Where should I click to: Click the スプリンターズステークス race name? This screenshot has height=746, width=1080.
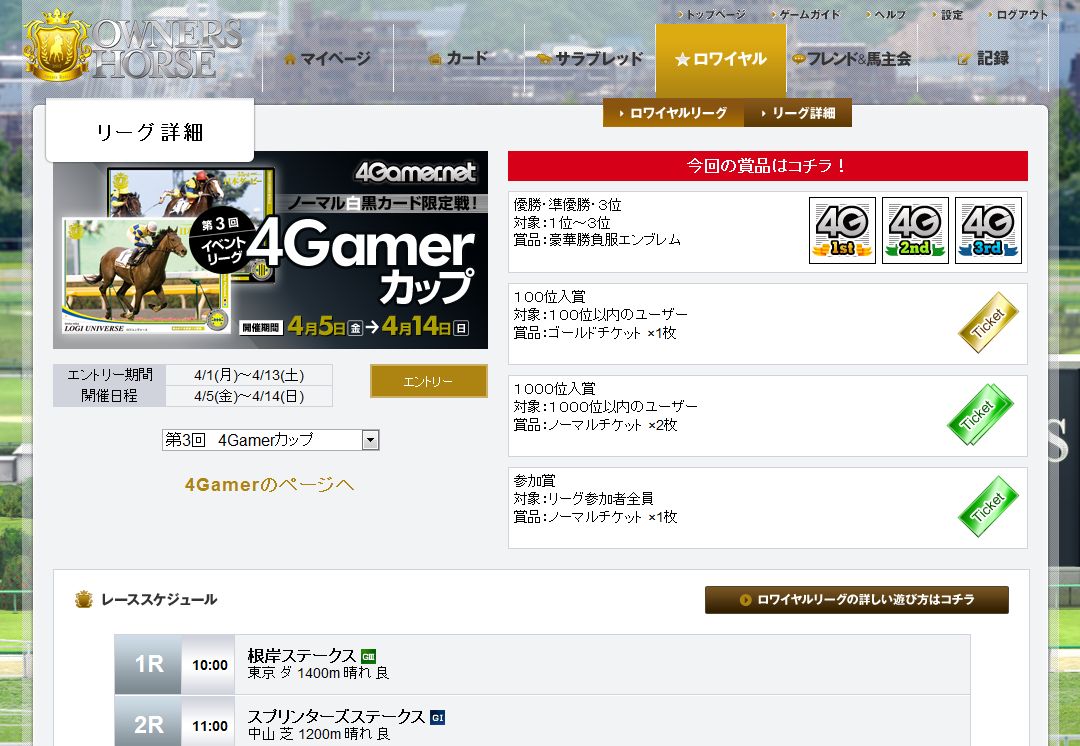point(336,716)
